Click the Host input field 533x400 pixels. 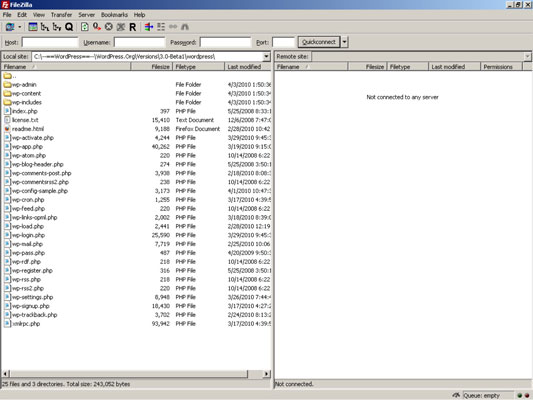pyautogui.click(x=50, y=42)
